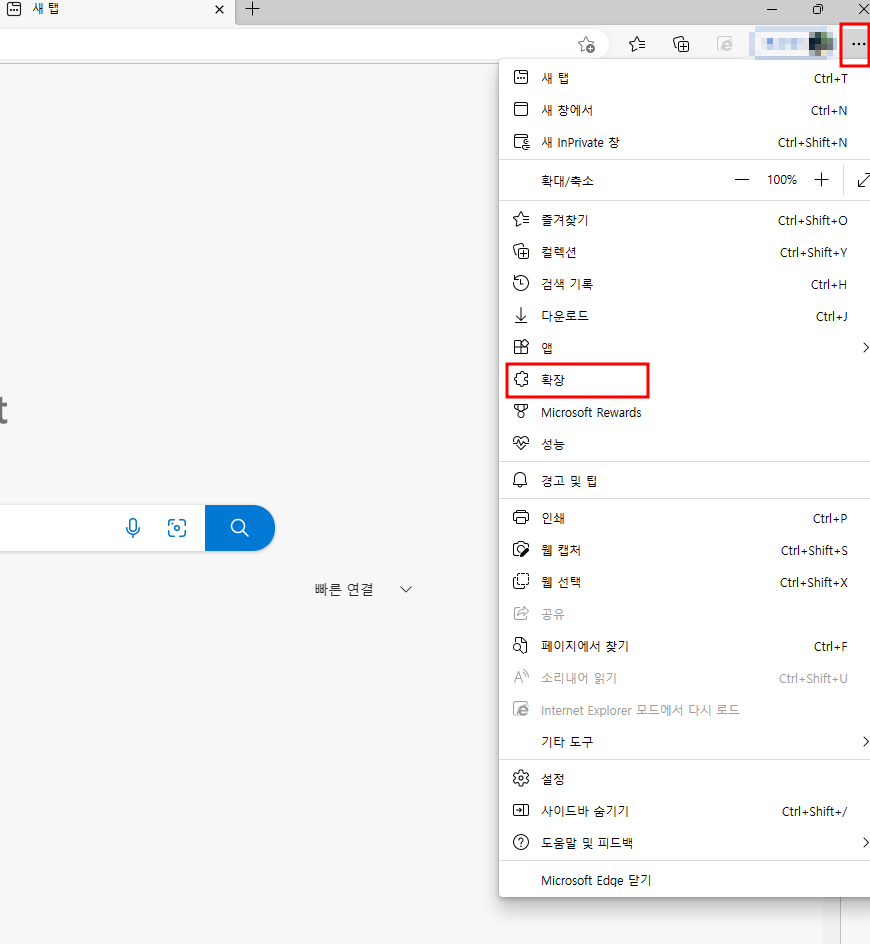Decrease zoom with the minus button
870x944 pixels.
click(742, 179)
